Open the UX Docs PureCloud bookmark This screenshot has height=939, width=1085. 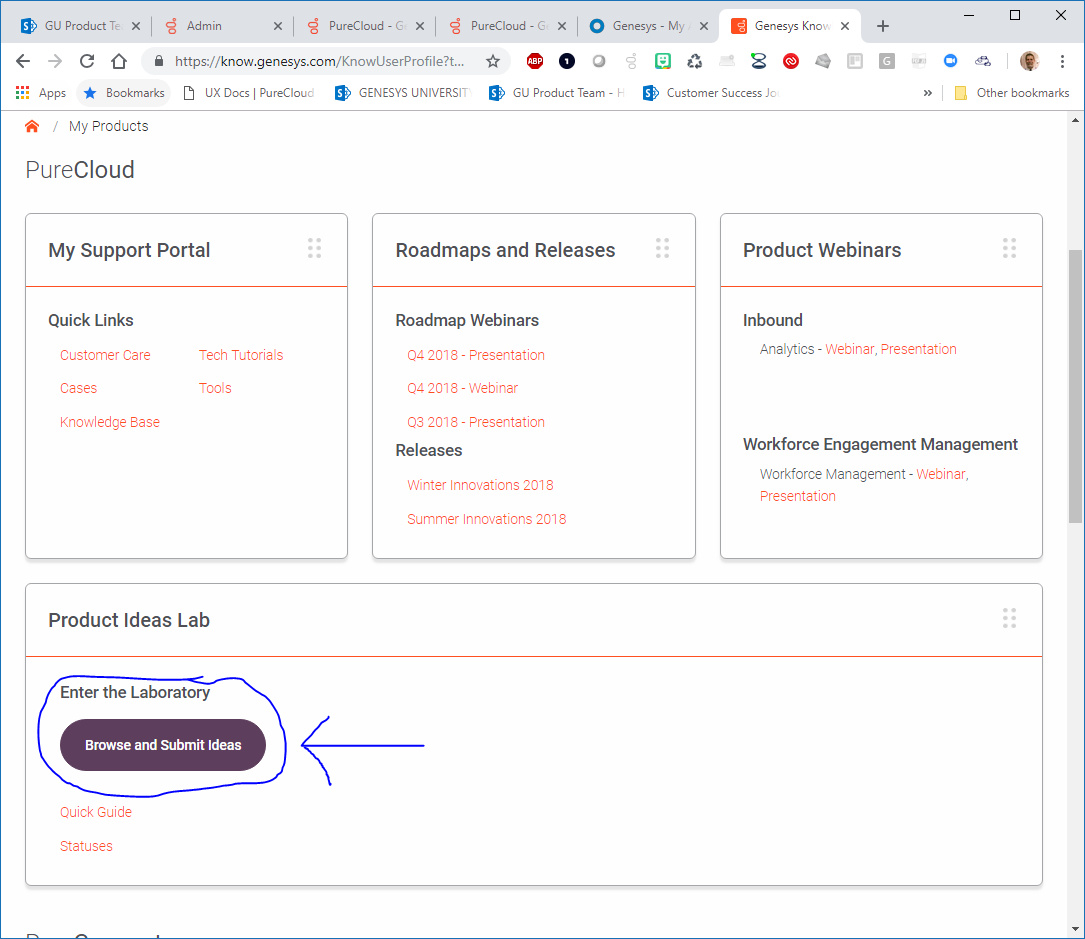tap(248, 93)
